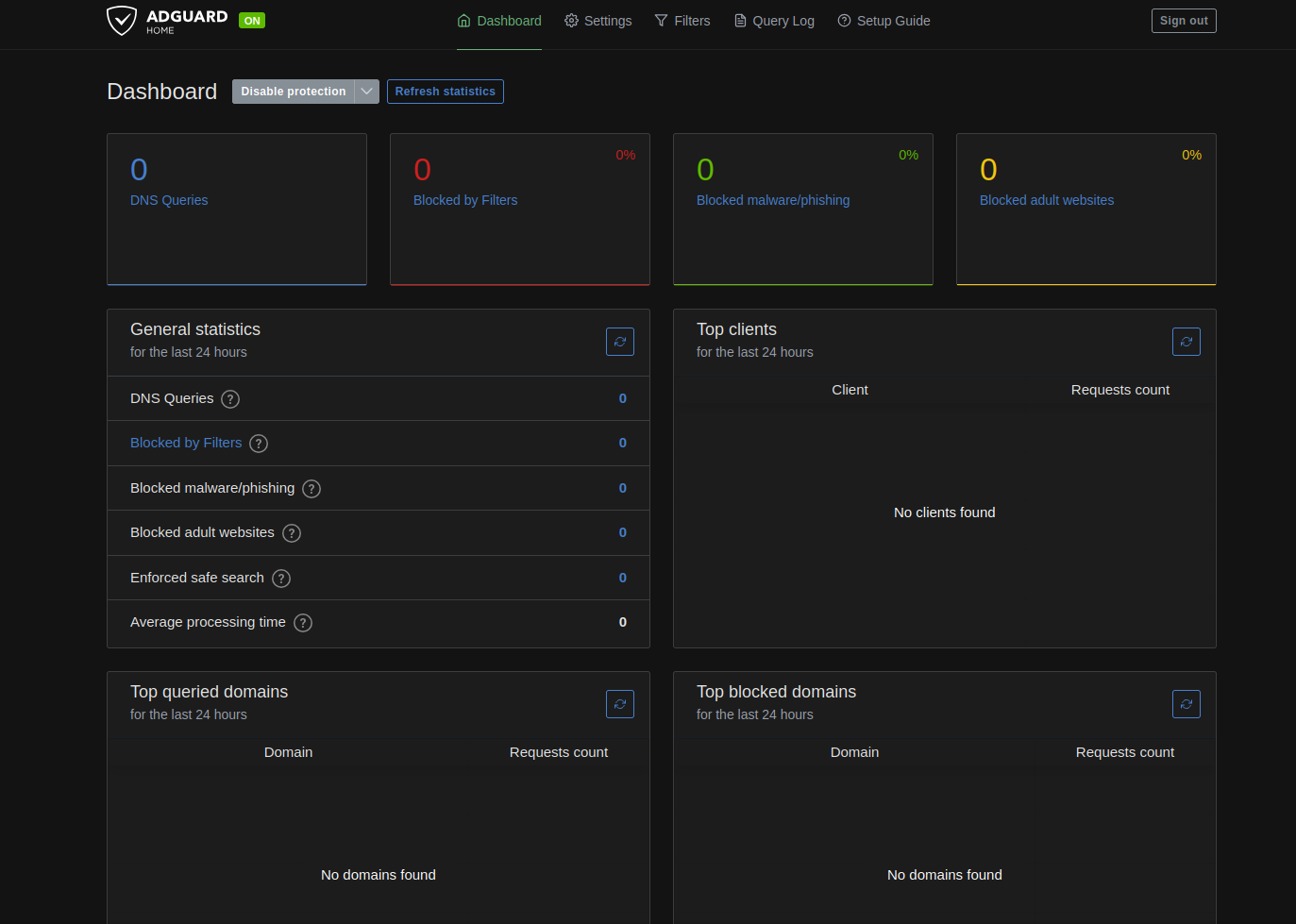Refresh the Top blocked domains panel
Image resolution: width=1296 pixels, height=924 pixels.
pos(1186,704)
